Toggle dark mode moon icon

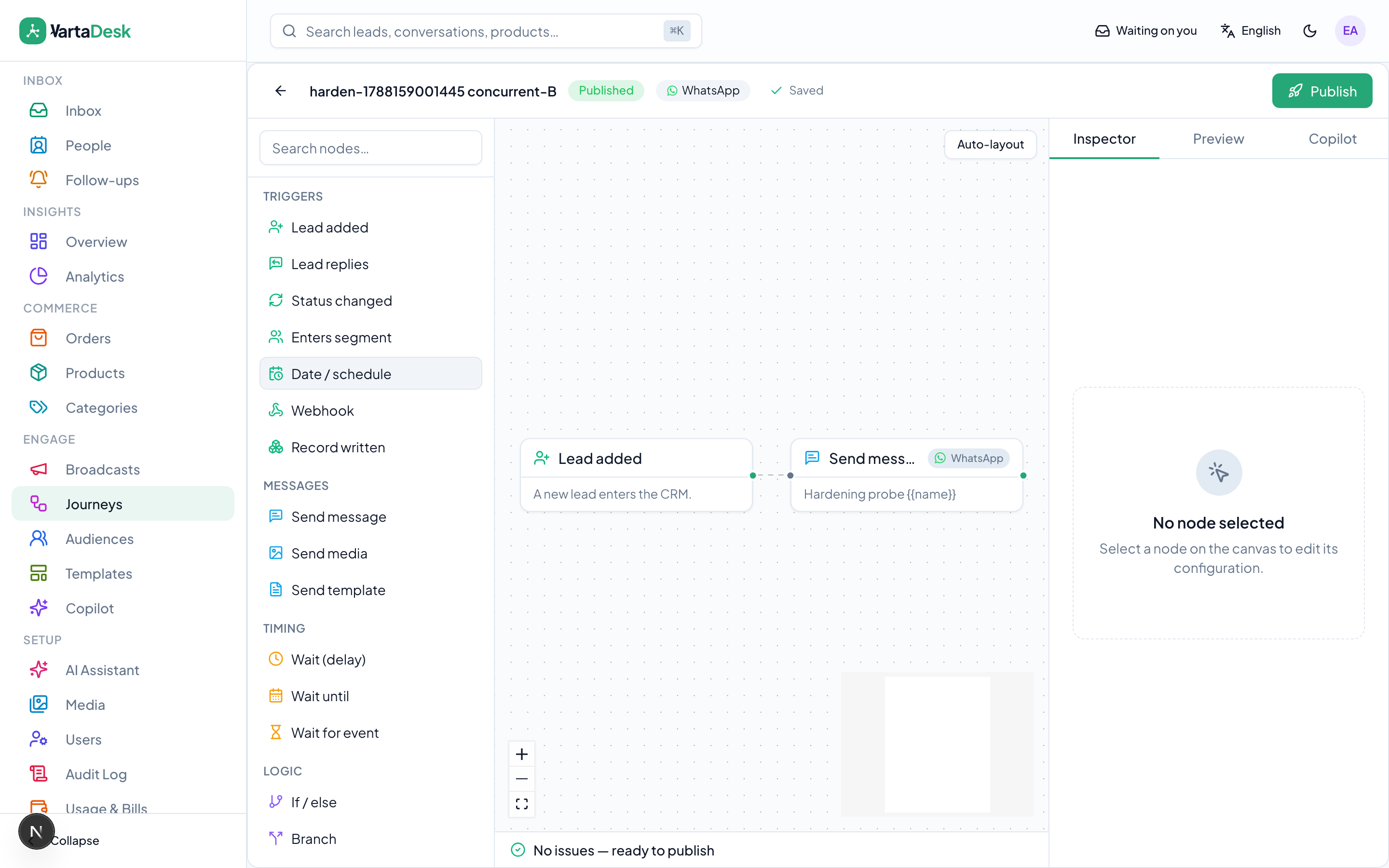pos(1309,31)
